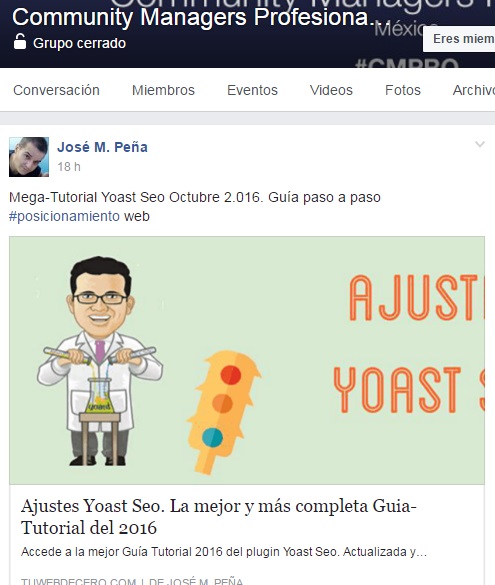Select the Videos tab

click(331, 90)
